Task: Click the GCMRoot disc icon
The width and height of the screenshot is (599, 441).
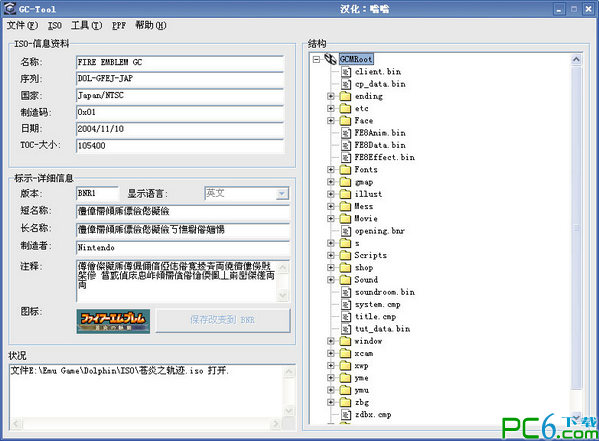Action: pos(330,59)
